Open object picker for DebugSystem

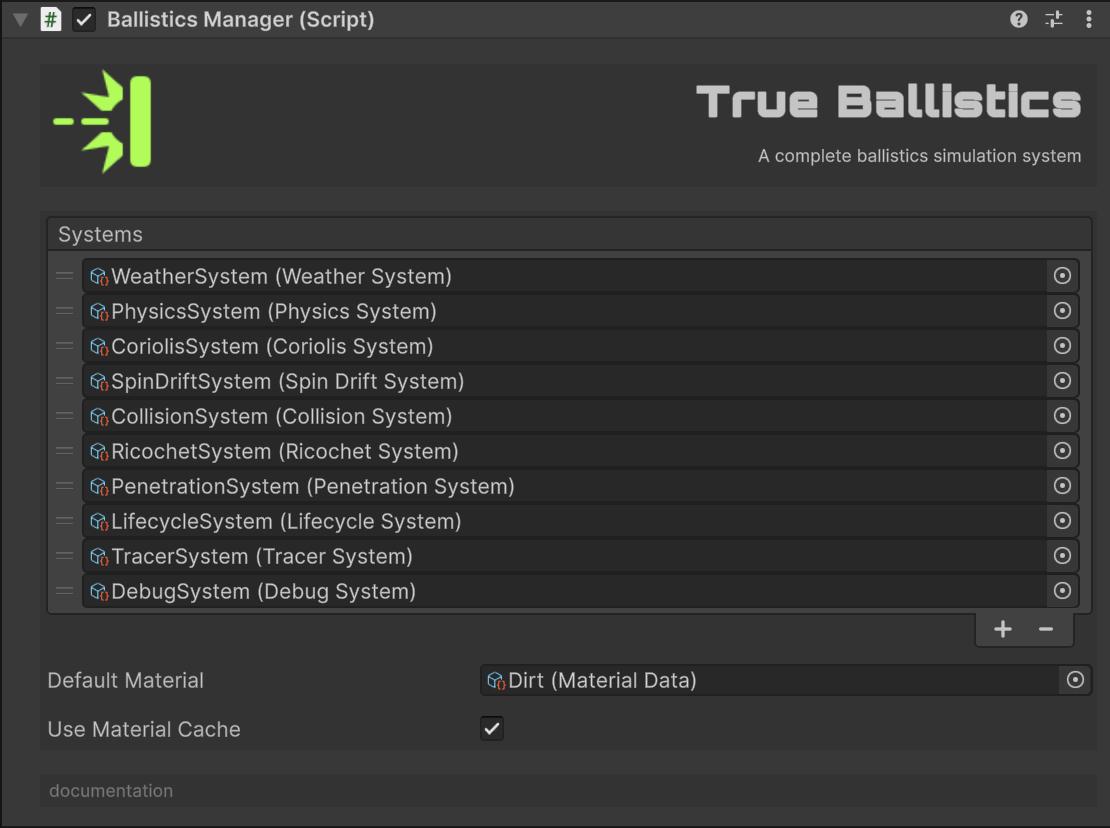(1062, 591)
